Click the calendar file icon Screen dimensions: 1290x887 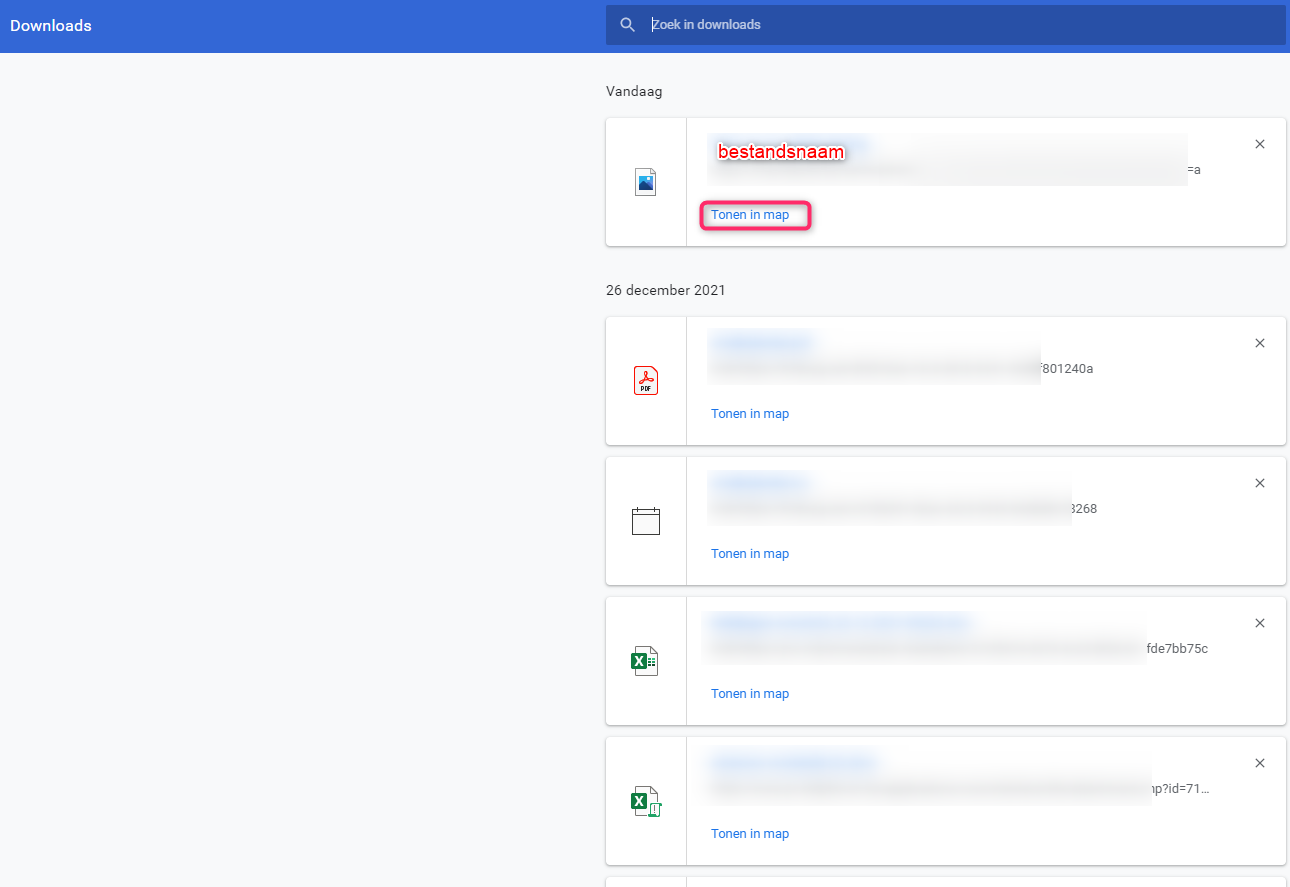tap(646, 521)
